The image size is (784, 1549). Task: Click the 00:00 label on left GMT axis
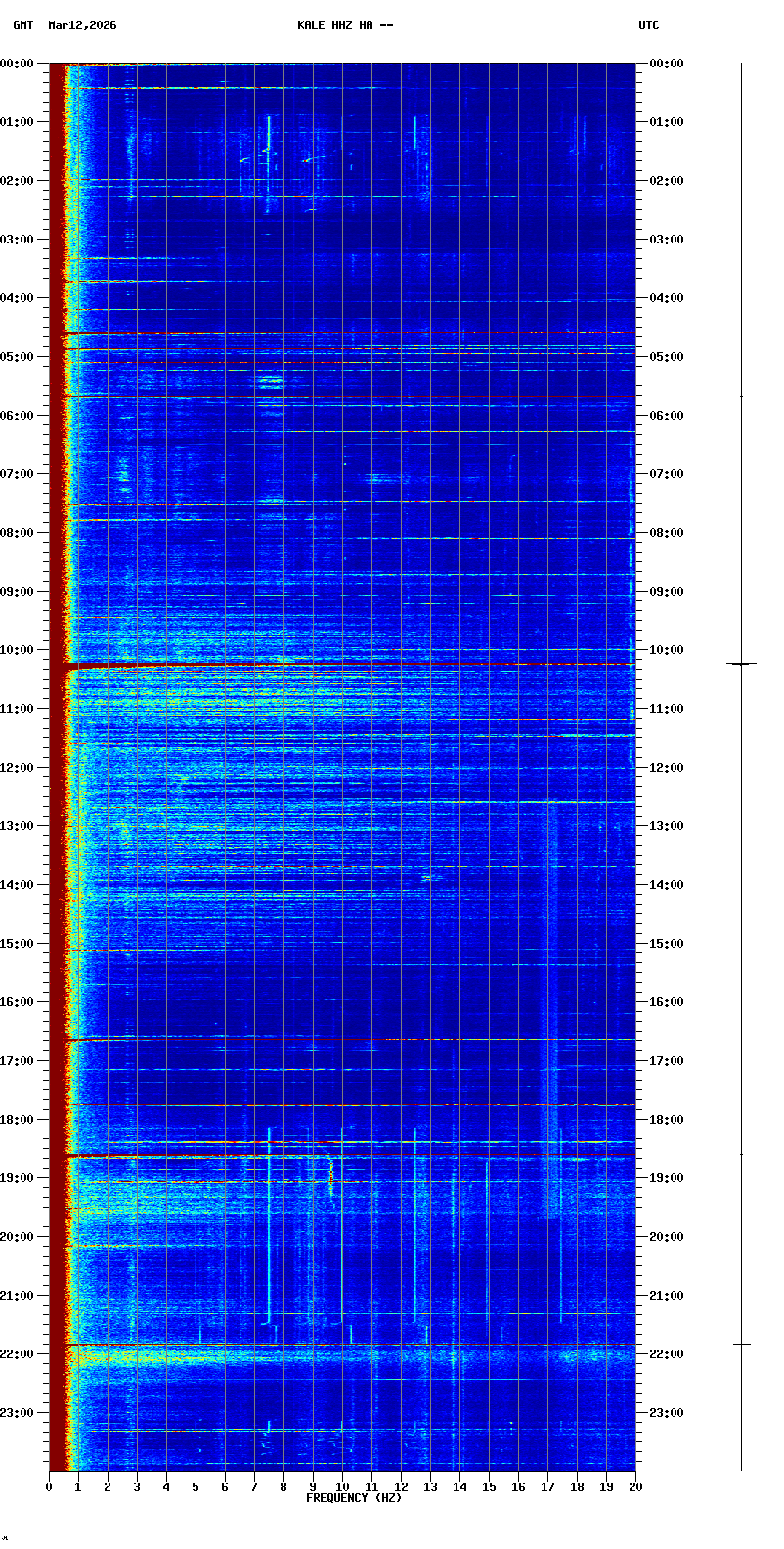point(18,64)
